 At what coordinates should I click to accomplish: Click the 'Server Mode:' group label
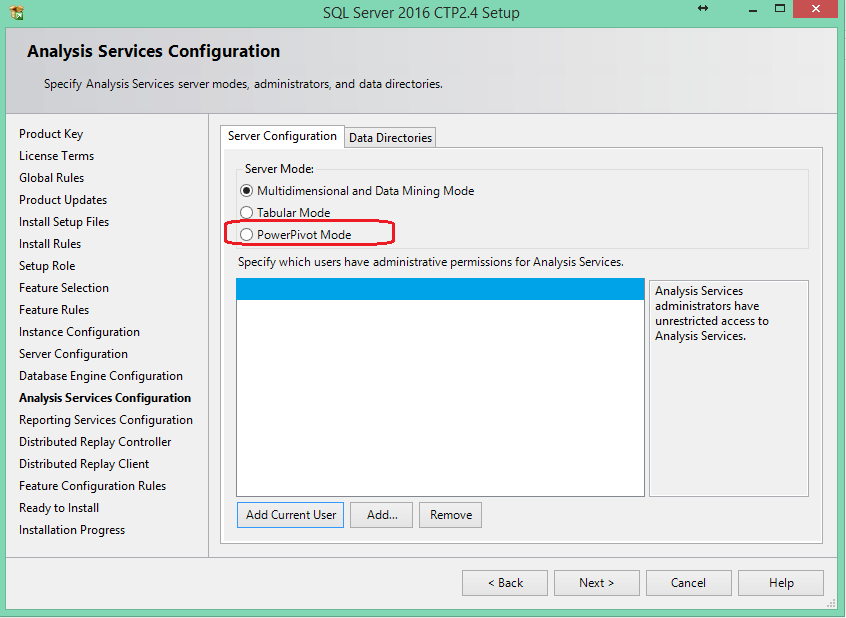click(x=279, y=169)
